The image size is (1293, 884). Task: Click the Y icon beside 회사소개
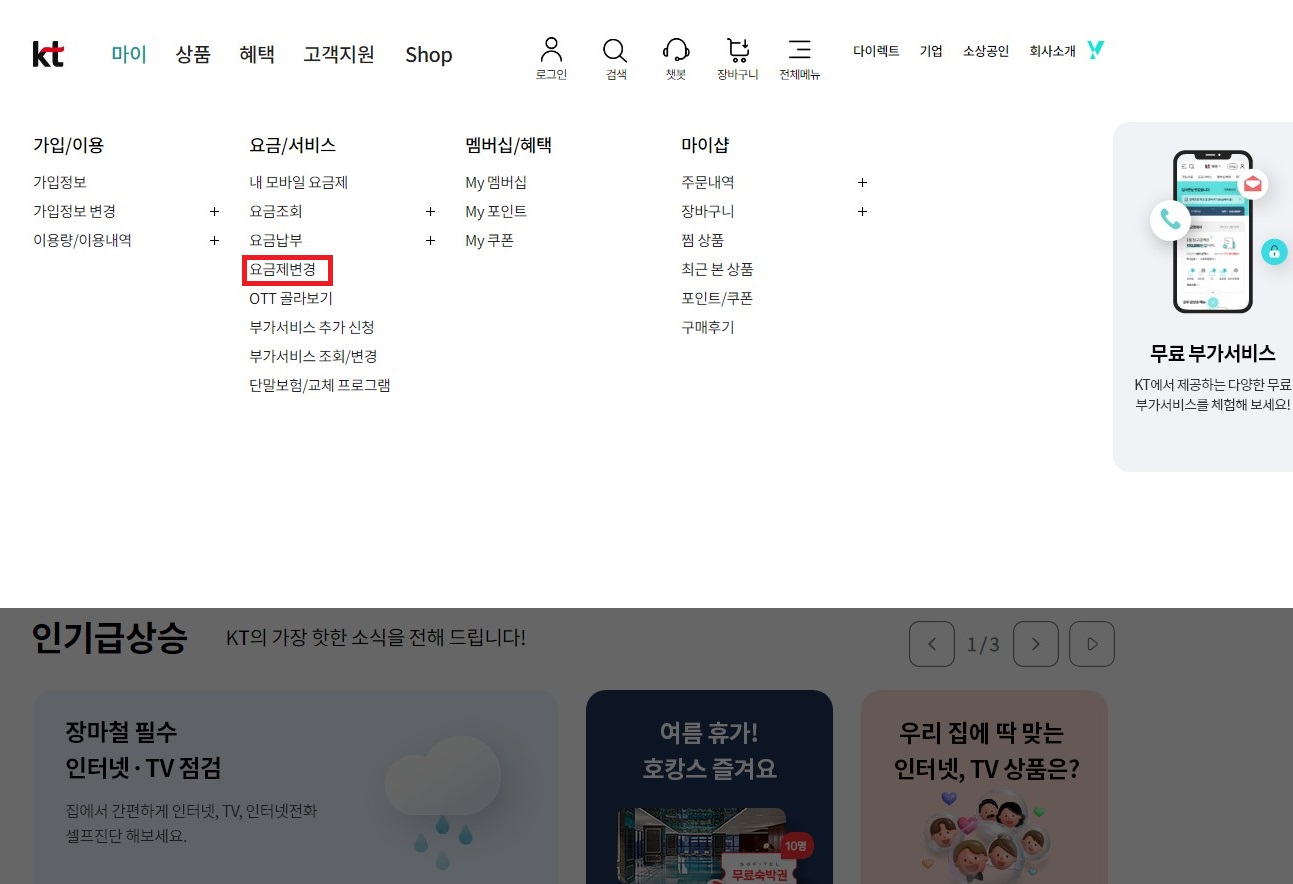[1095, 50]
